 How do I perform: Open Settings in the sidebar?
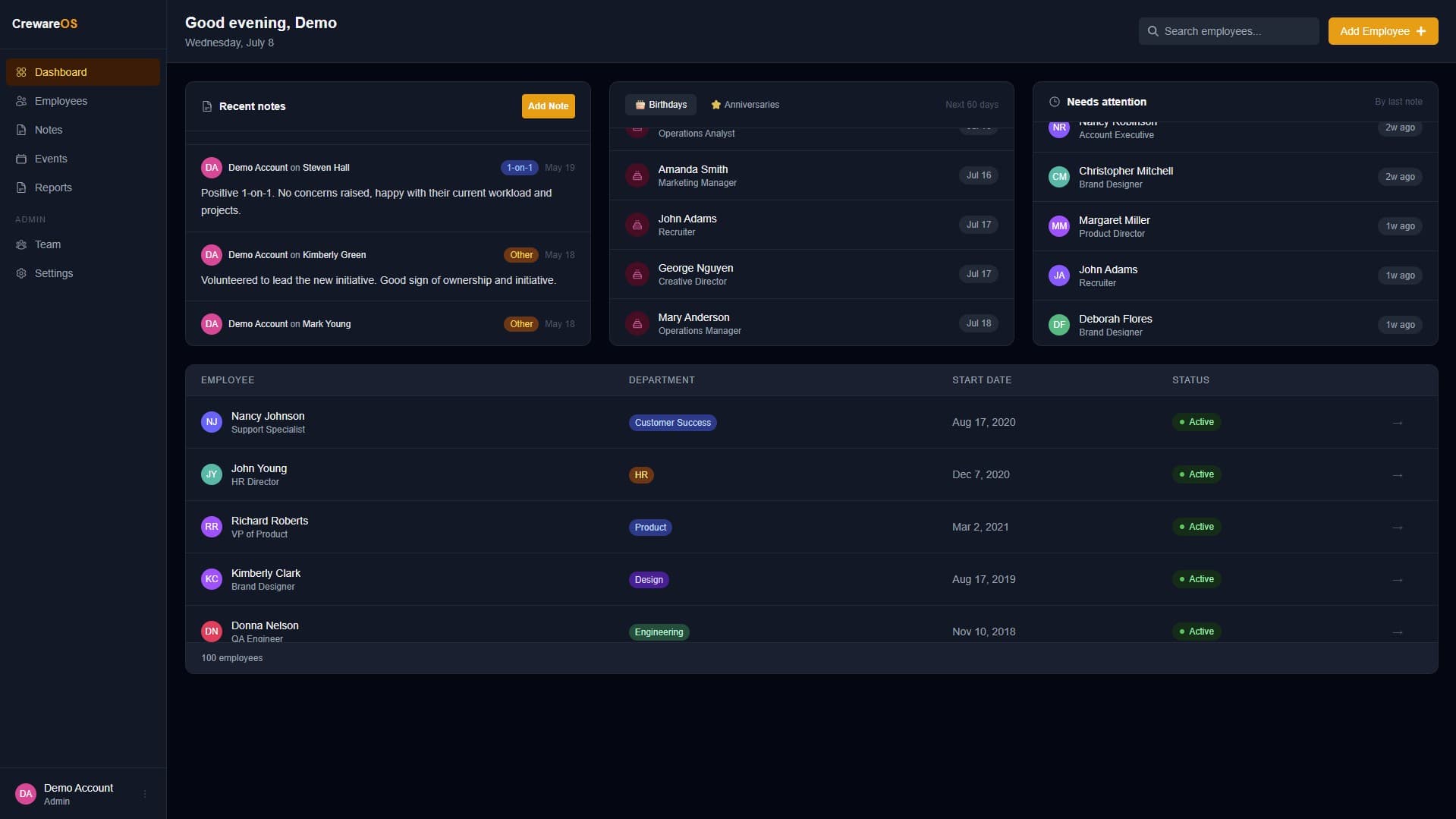pyautogui.click(x=83, y=273)
